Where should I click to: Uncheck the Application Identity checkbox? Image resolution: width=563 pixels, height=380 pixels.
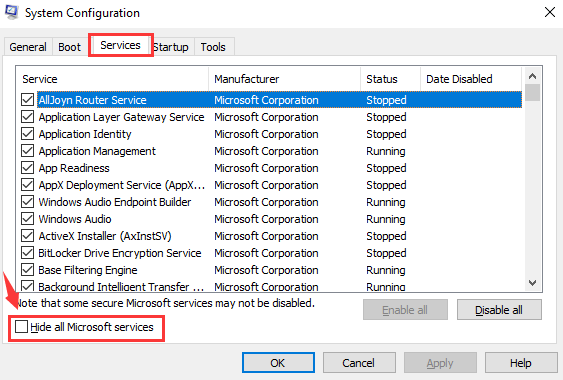click(28, 134)
